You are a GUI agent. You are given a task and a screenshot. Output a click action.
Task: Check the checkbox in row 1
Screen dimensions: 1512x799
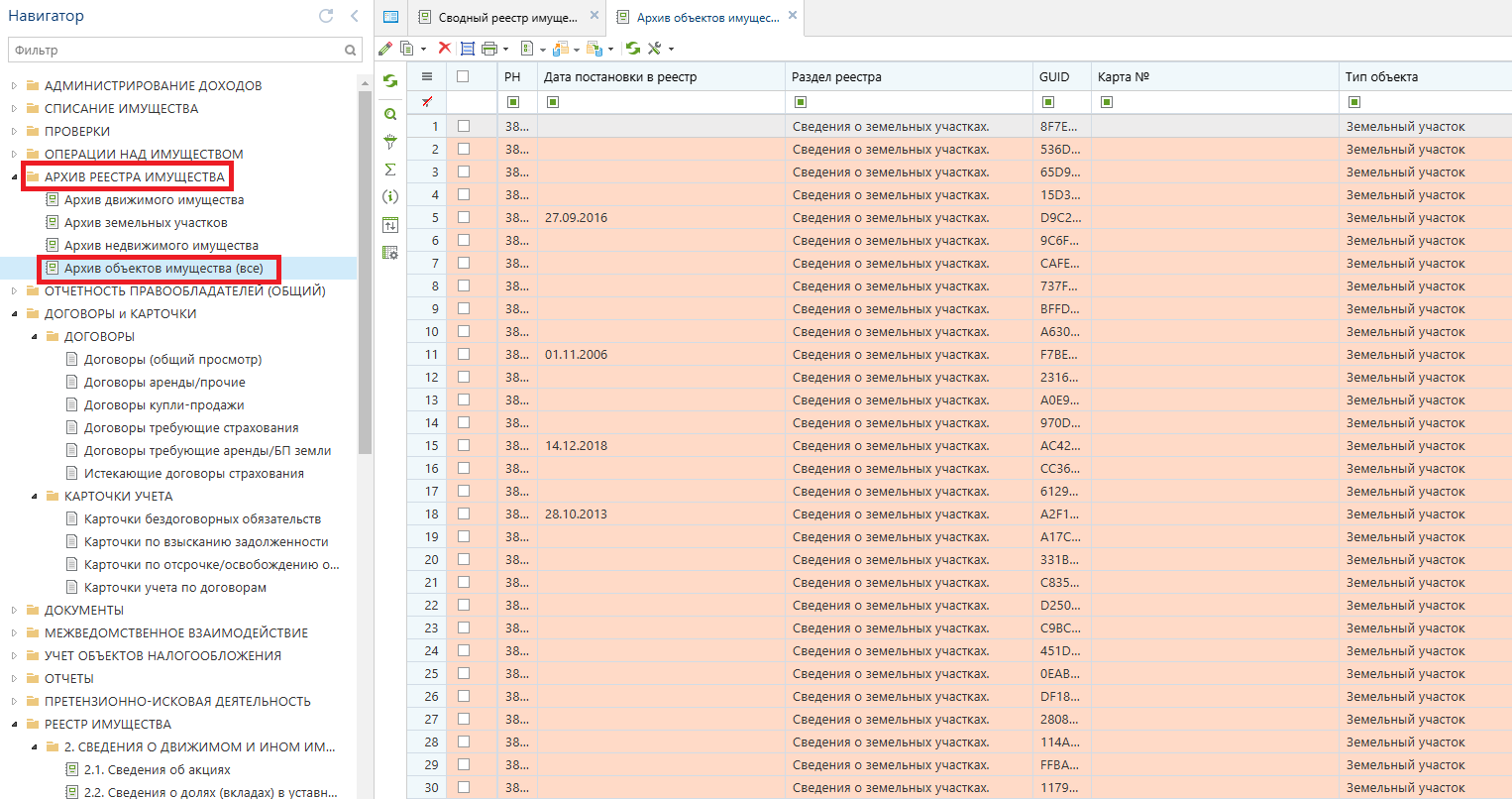464,126
